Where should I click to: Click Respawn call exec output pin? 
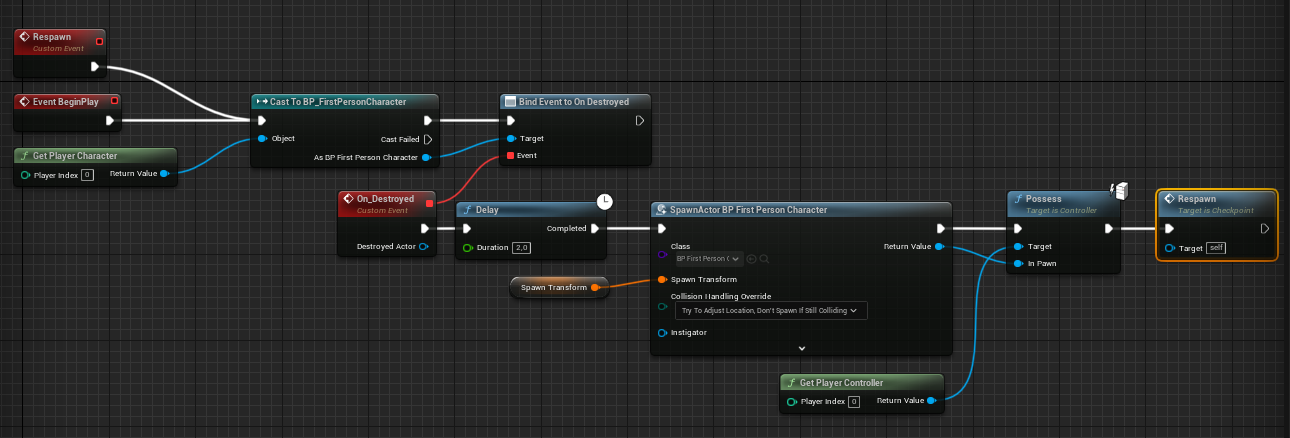tap(1265, 228)
